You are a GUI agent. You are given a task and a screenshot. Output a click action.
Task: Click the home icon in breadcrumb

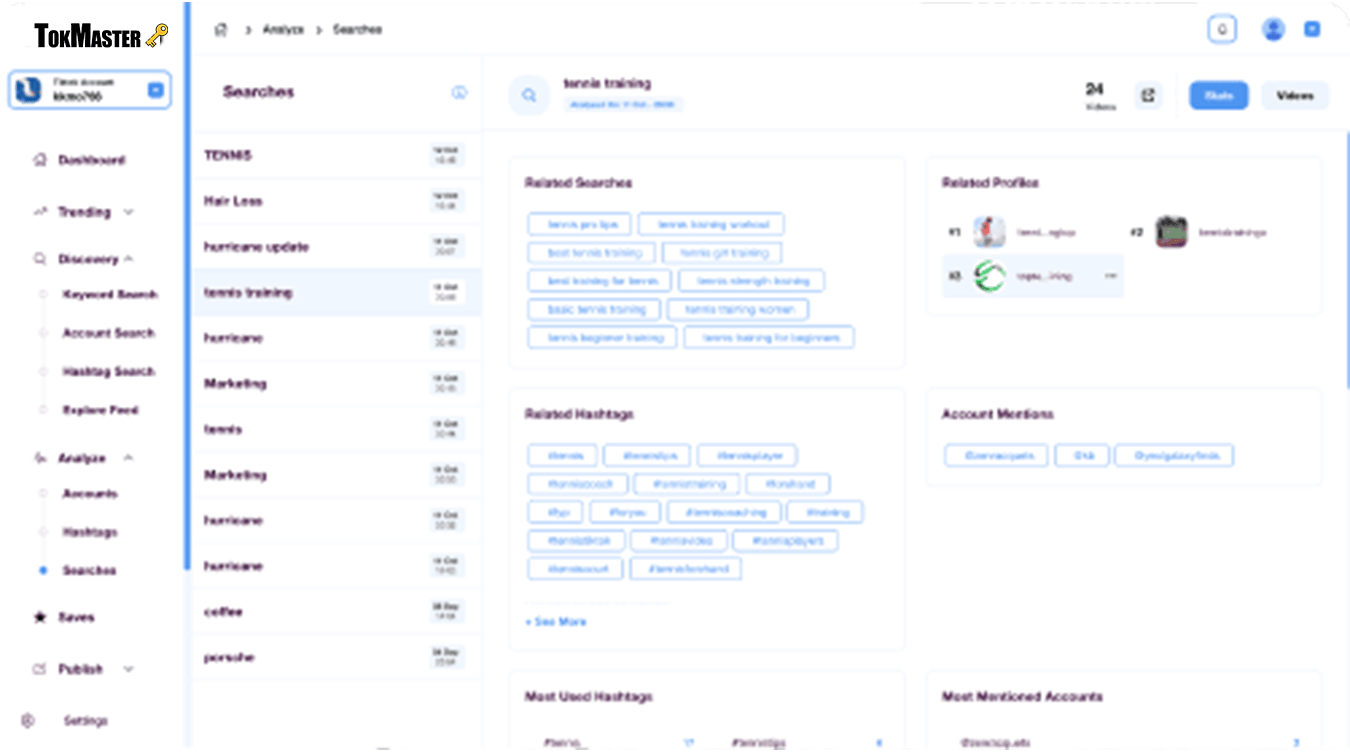221,30
